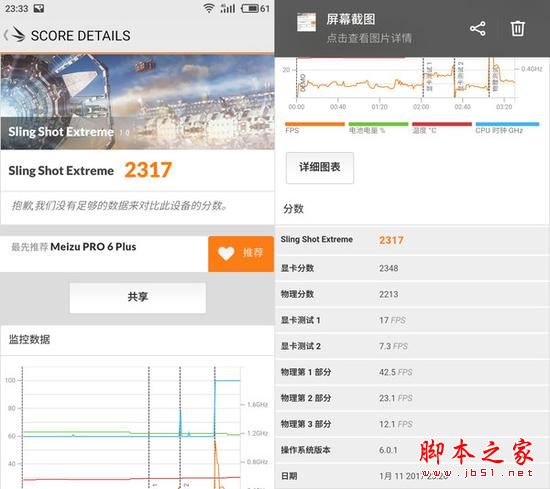550x489 pixels.
Task: Tap the apology message about insufficient comparison data
Action: (x=119, y=205)
